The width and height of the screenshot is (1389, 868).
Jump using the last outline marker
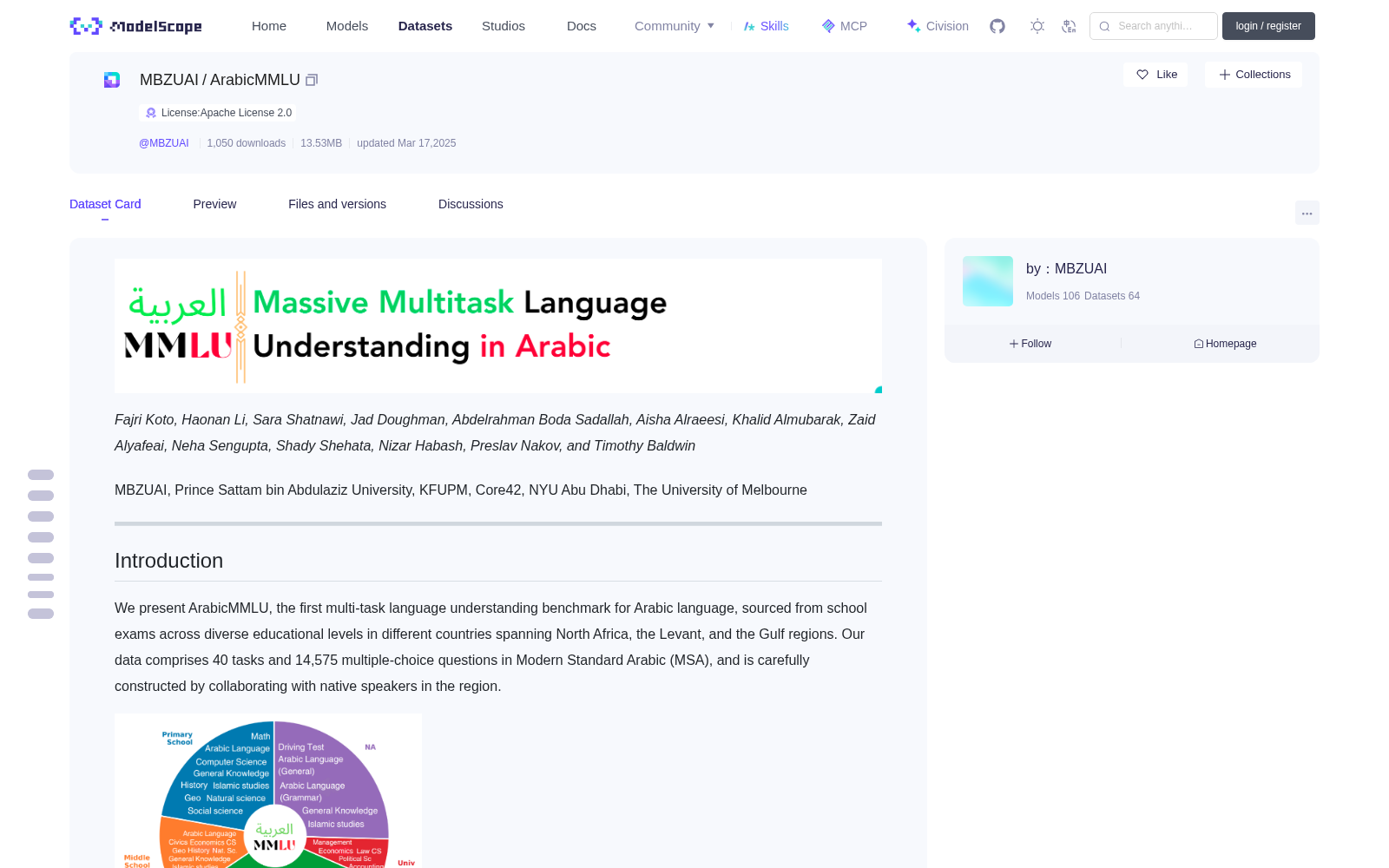point(41,614)
